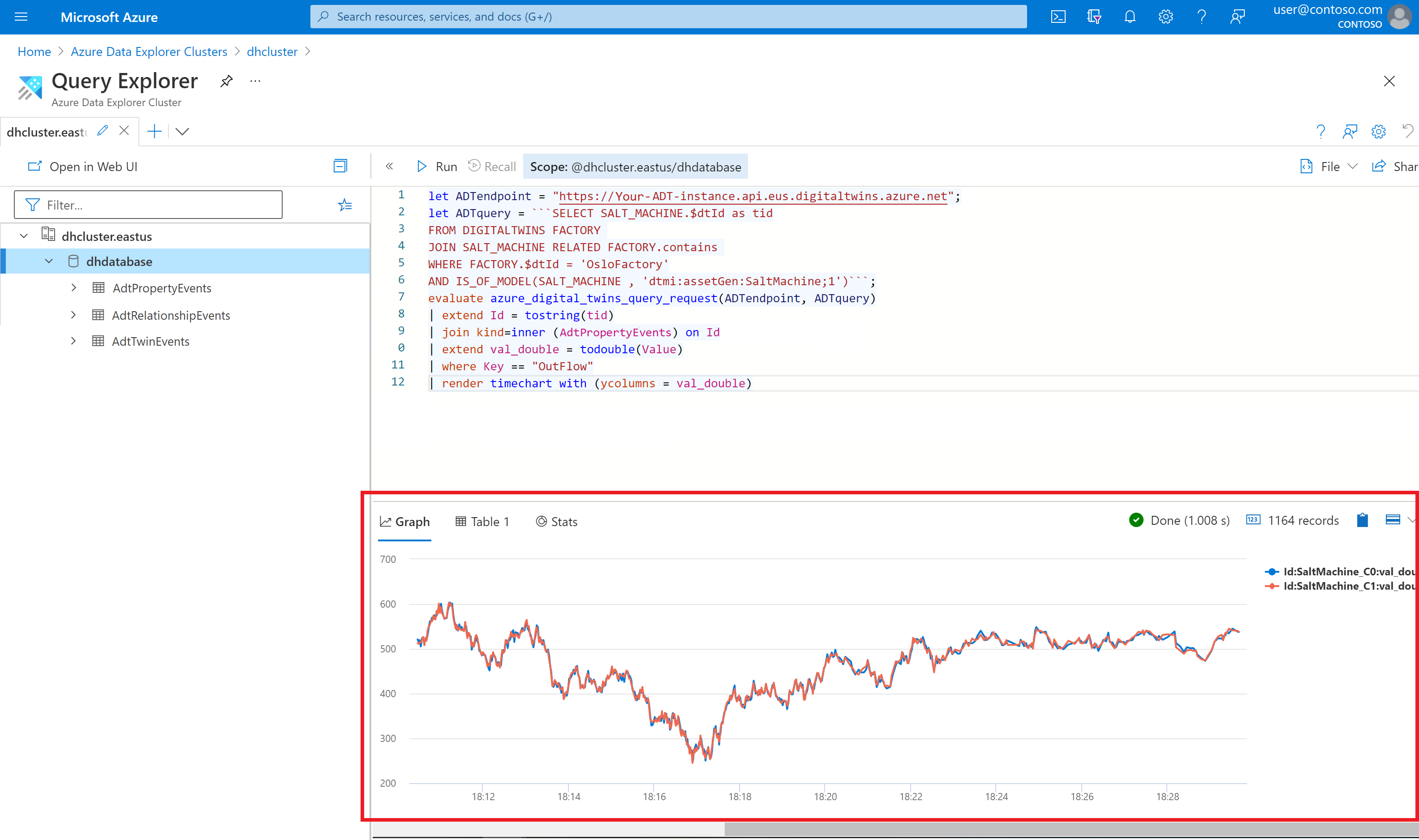Toggle SaltMachine_C1 series in legend

coord(1340,587)
